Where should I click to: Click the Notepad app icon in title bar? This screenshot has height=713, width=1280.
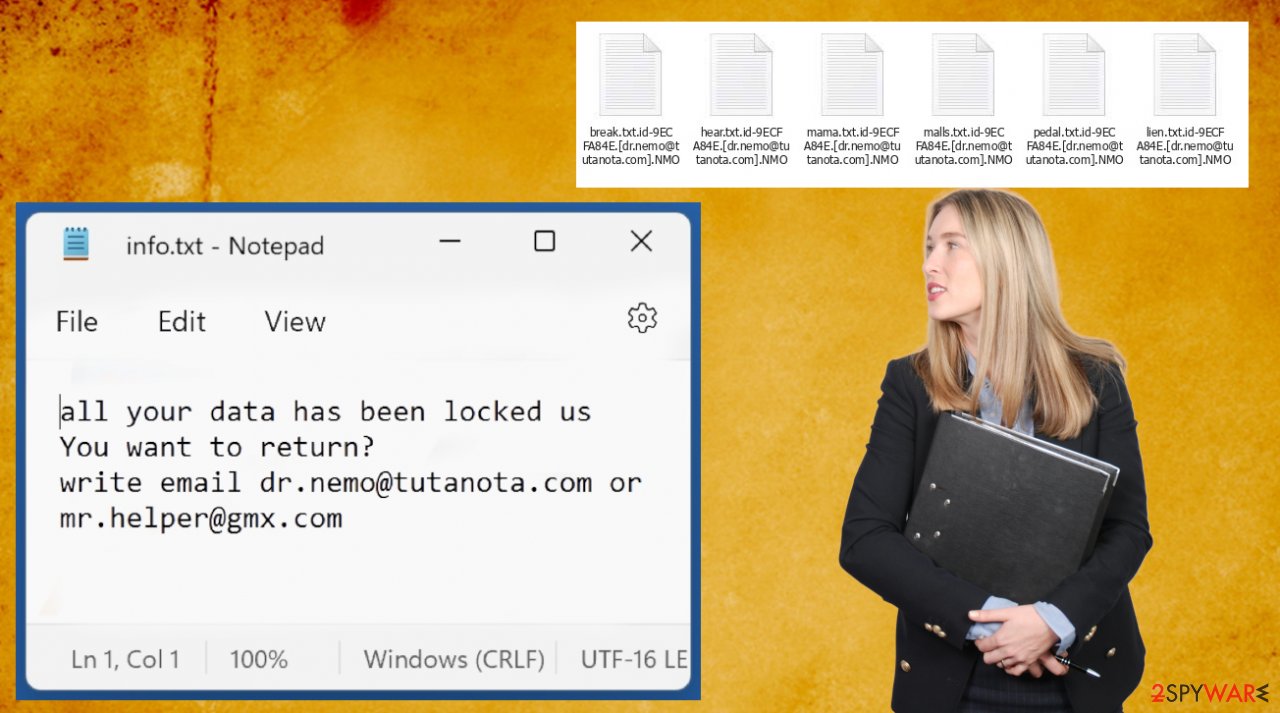76,244
